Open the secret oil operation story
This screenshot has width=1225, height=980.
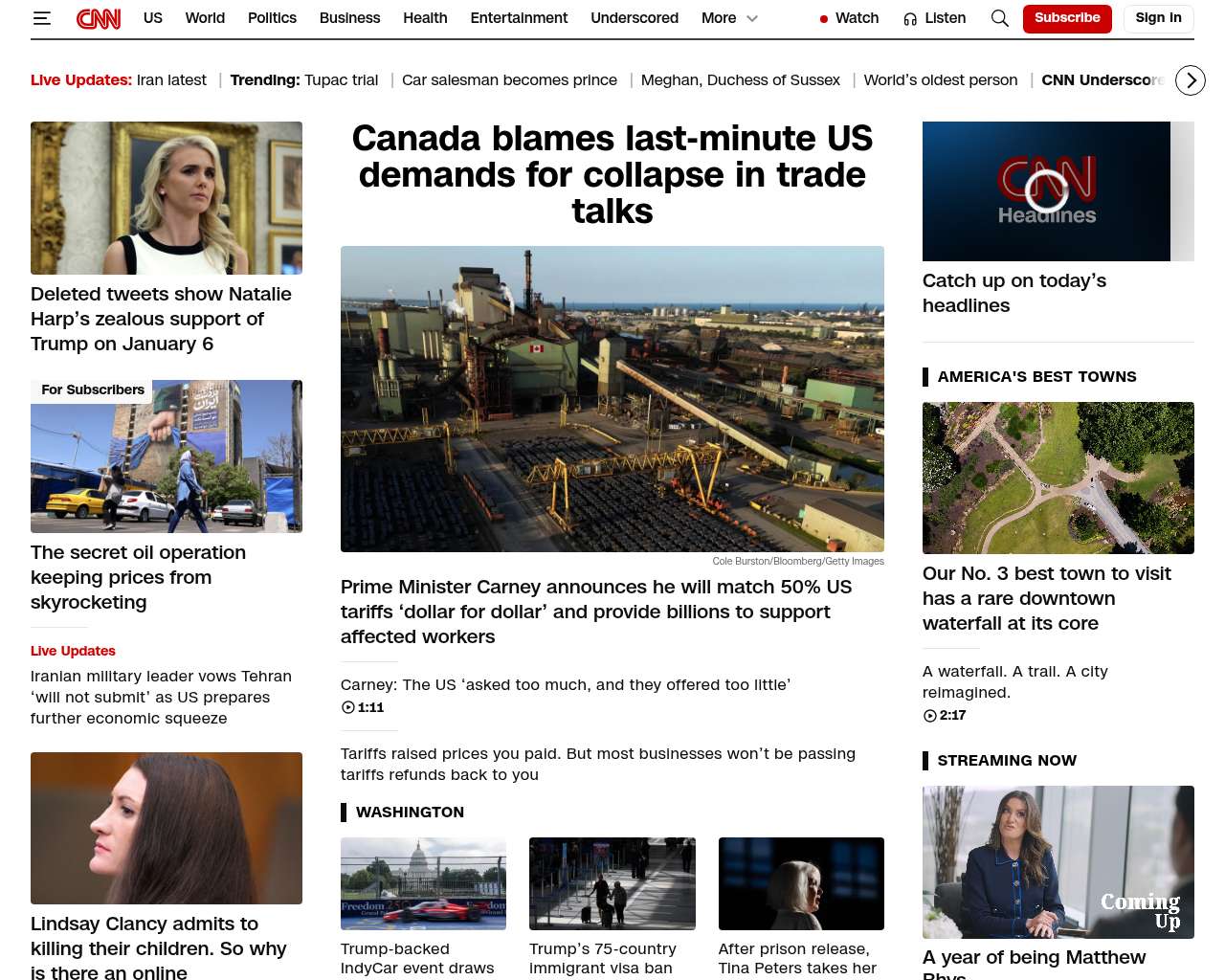(x=138, y=577)
